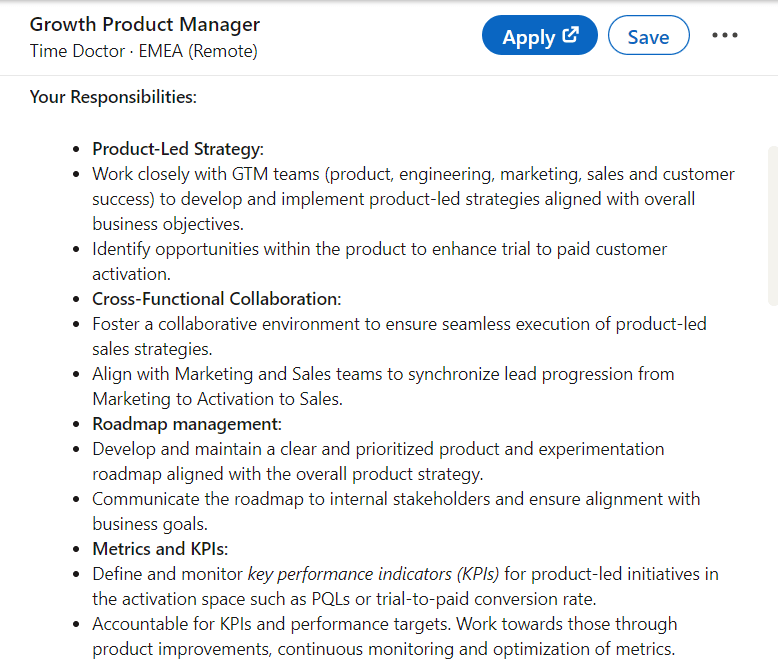
Task: Click the "Your Responsibilities:" heading
Action: tap(113, 97)
